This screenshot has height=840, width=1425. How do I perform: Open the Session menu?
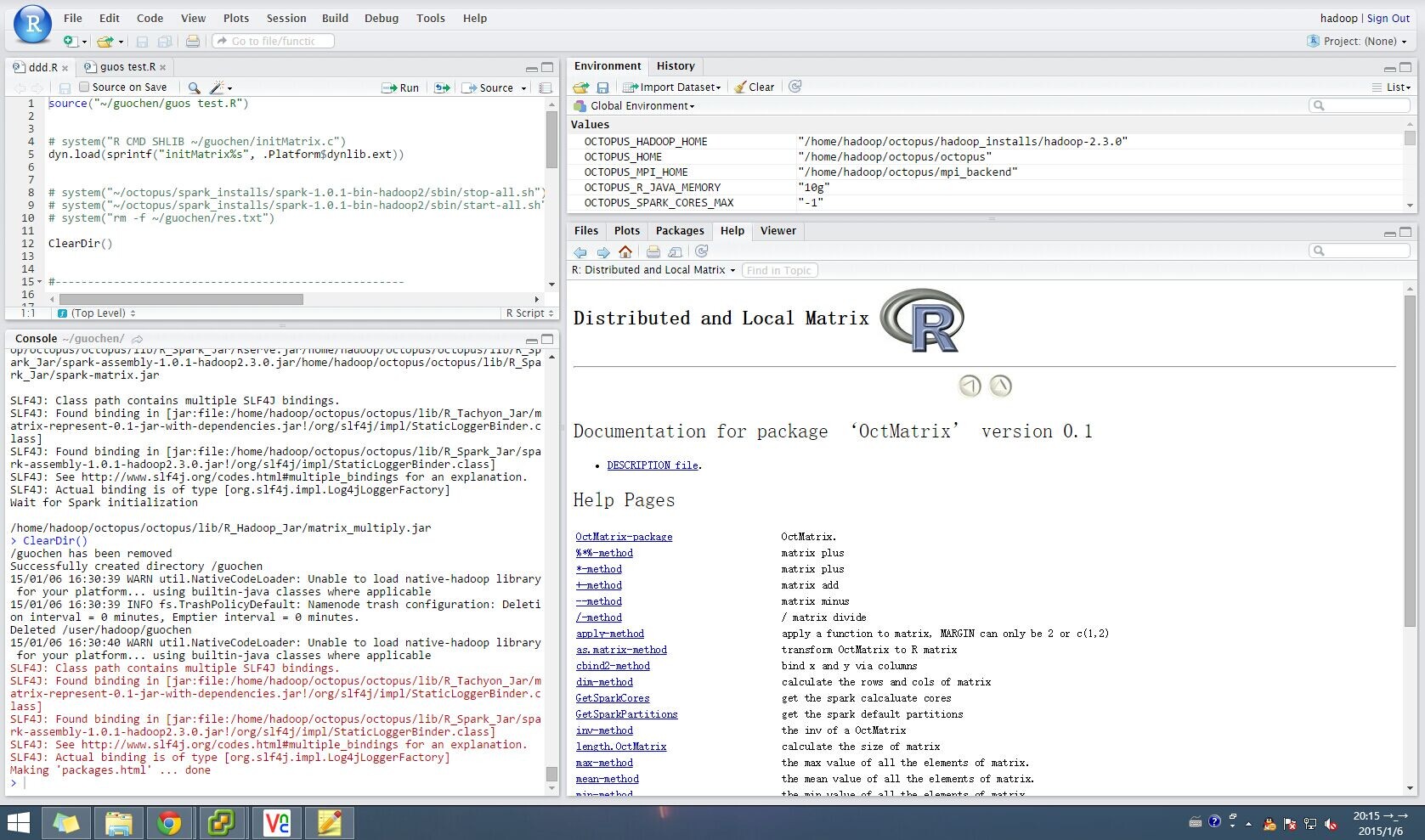coord(286,18)
